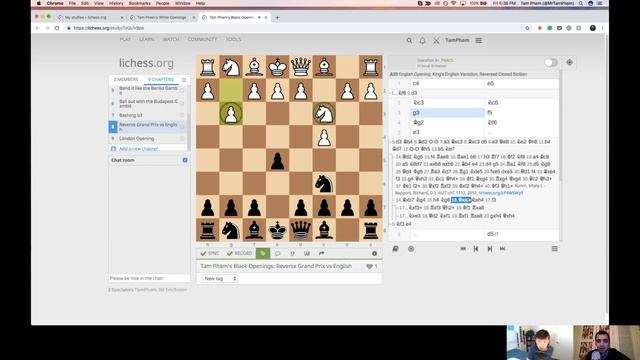The width and height of the screenshot is (640, 360).
Task: Toggle the Chat room checkbox
Action: pos(185,160)
